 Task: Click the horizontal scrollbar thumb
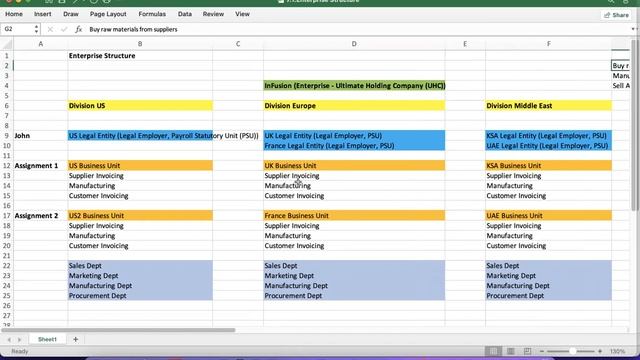(x=118, y=330)
